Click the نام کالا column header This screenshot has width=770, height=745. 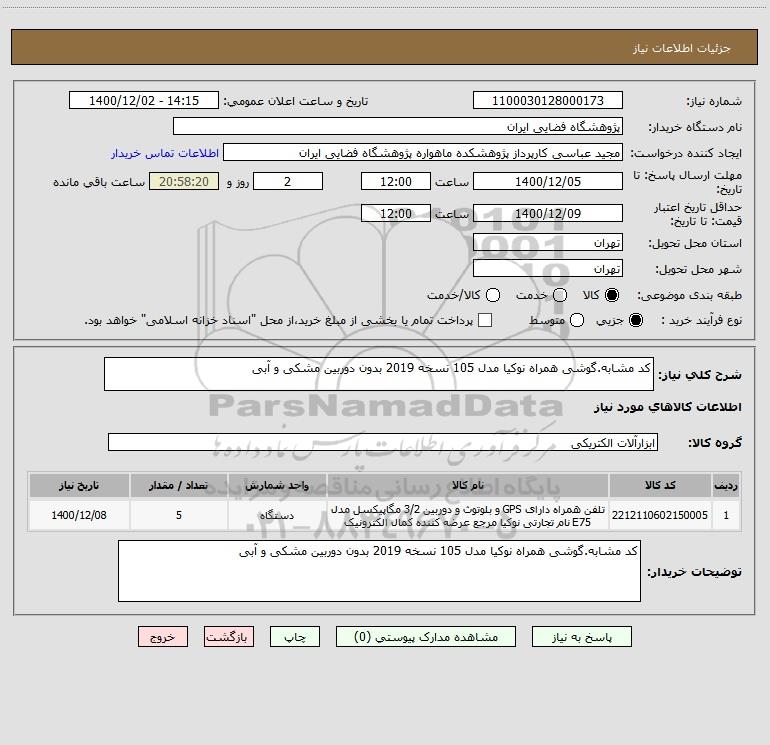point(468,485)
